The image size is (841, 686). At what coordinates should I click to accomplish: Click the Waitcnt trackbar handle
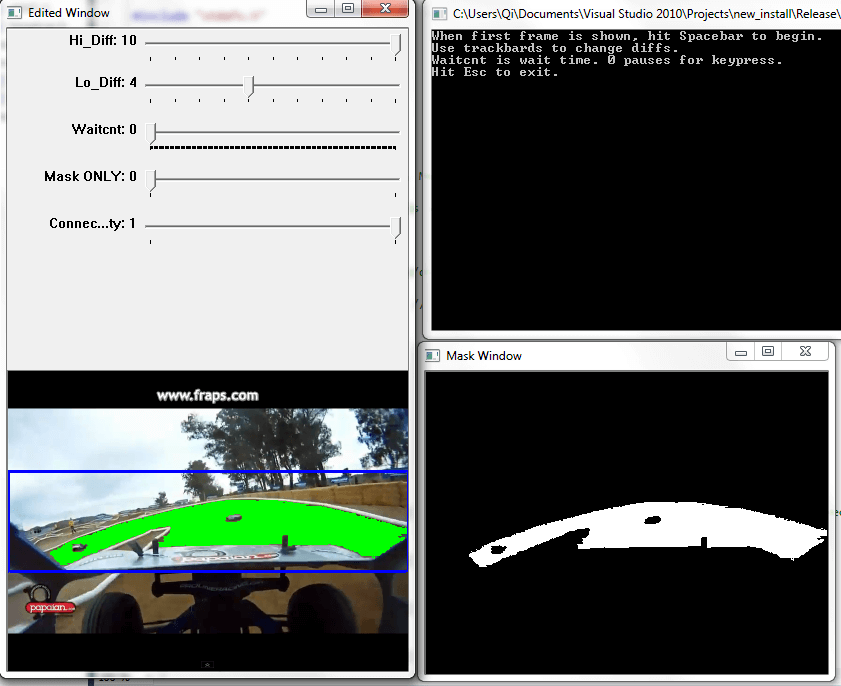coord(151,132)
